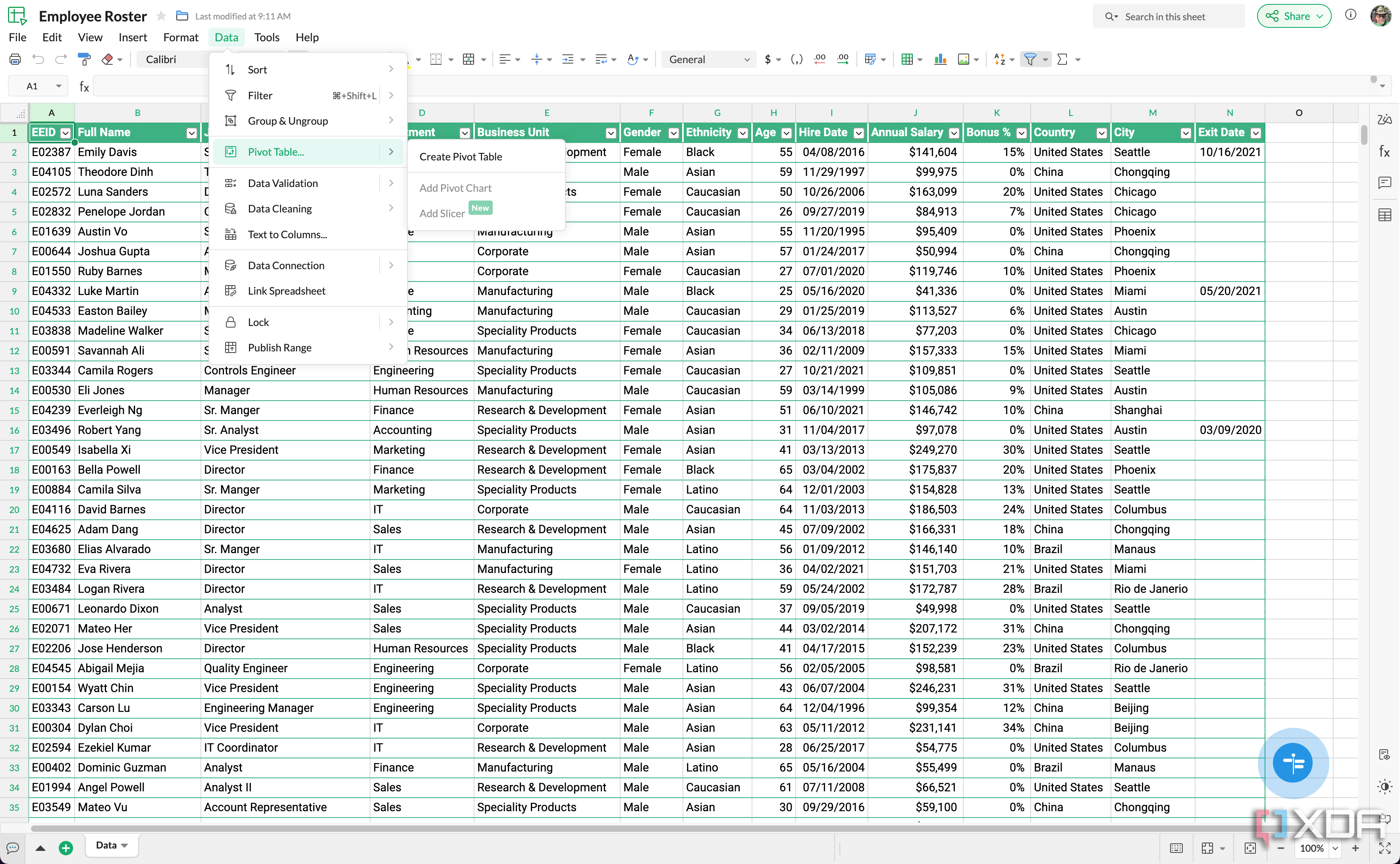Insert a chart using the toolbar chart icon
This screenshot has height=864, width=1400.
pyautogui.click(x=941, y=60)
